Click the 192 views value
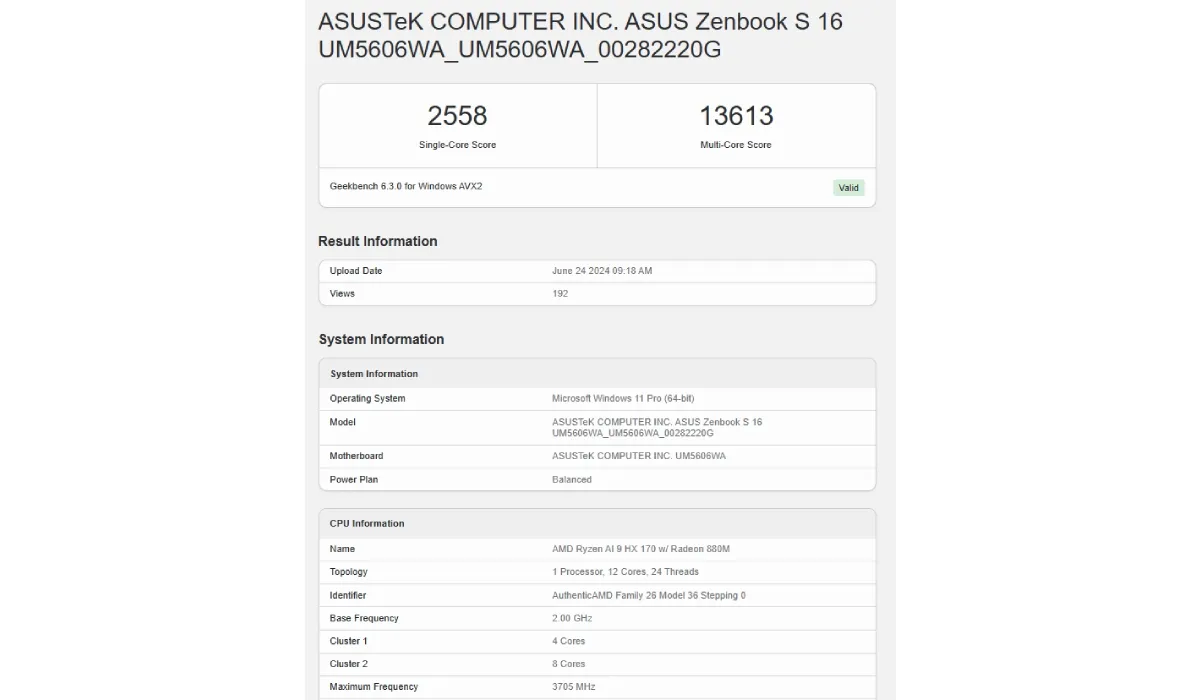This screenshot has height=700, width=1200. 560,294
